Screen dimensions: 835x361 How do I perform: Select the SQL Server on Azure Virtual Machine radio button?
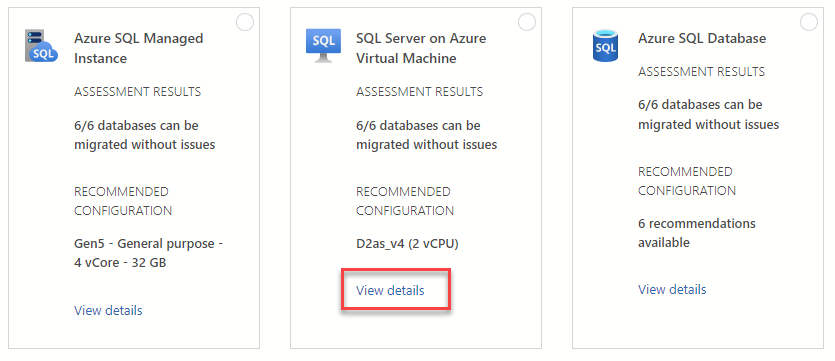pyautogui.click(x=527, y=22)
